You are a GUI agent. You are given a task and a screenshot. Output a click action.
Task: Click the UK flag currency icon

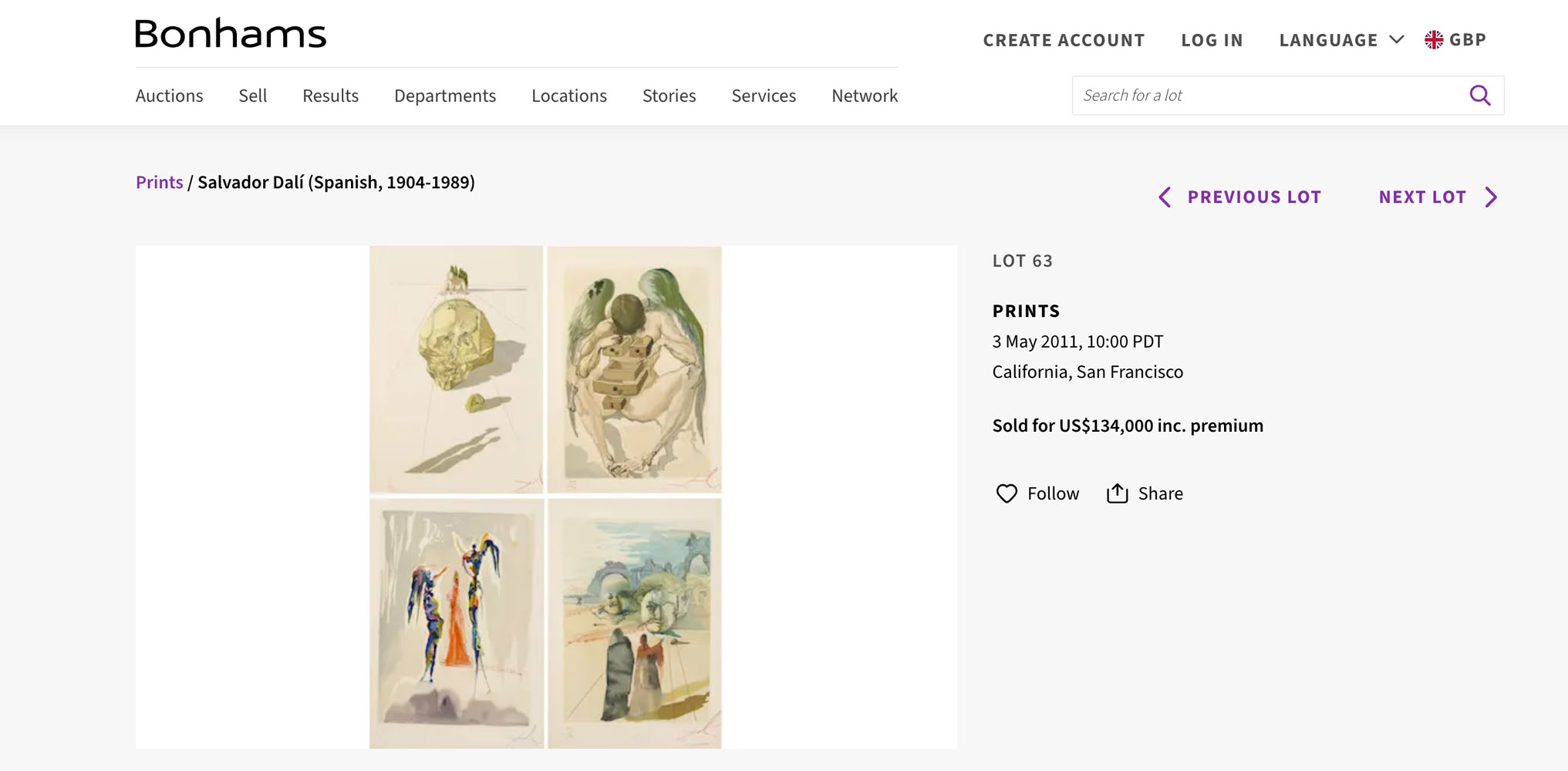pyautogui.click(x=1434, y=40)
